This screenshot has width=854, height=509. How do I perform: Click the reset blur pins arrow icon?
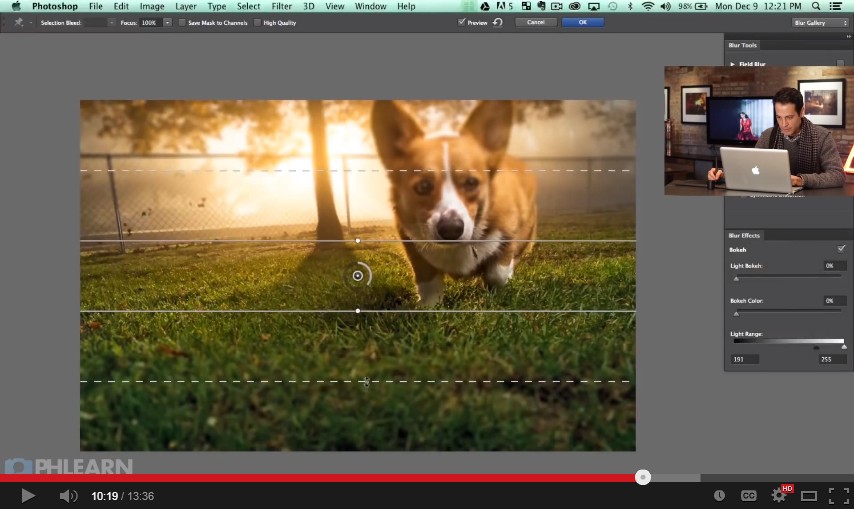(498, 22)
